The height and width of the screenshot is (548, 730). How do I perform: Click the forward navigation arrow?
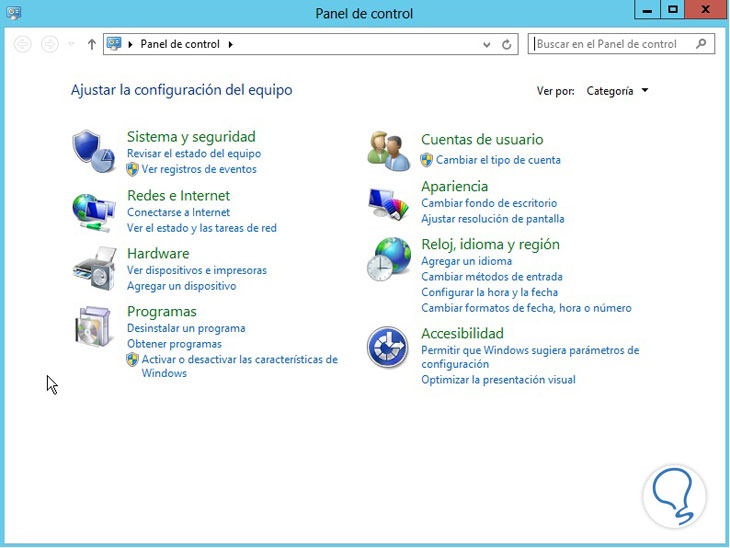(50, 44)
